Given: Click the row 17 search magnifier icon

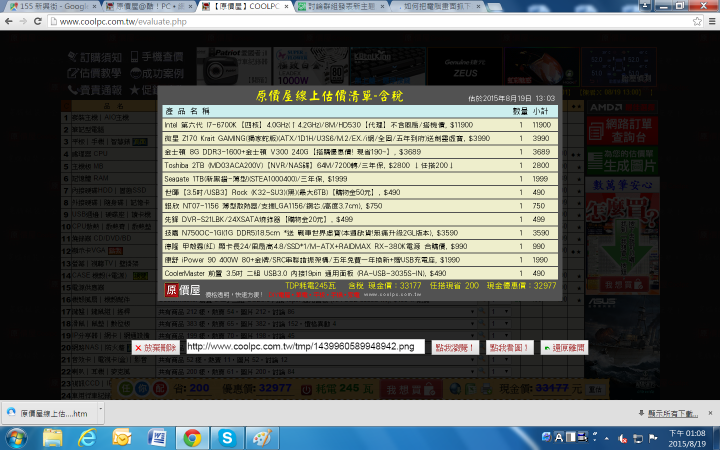Looking at the screenshot, I should [481, 312].
